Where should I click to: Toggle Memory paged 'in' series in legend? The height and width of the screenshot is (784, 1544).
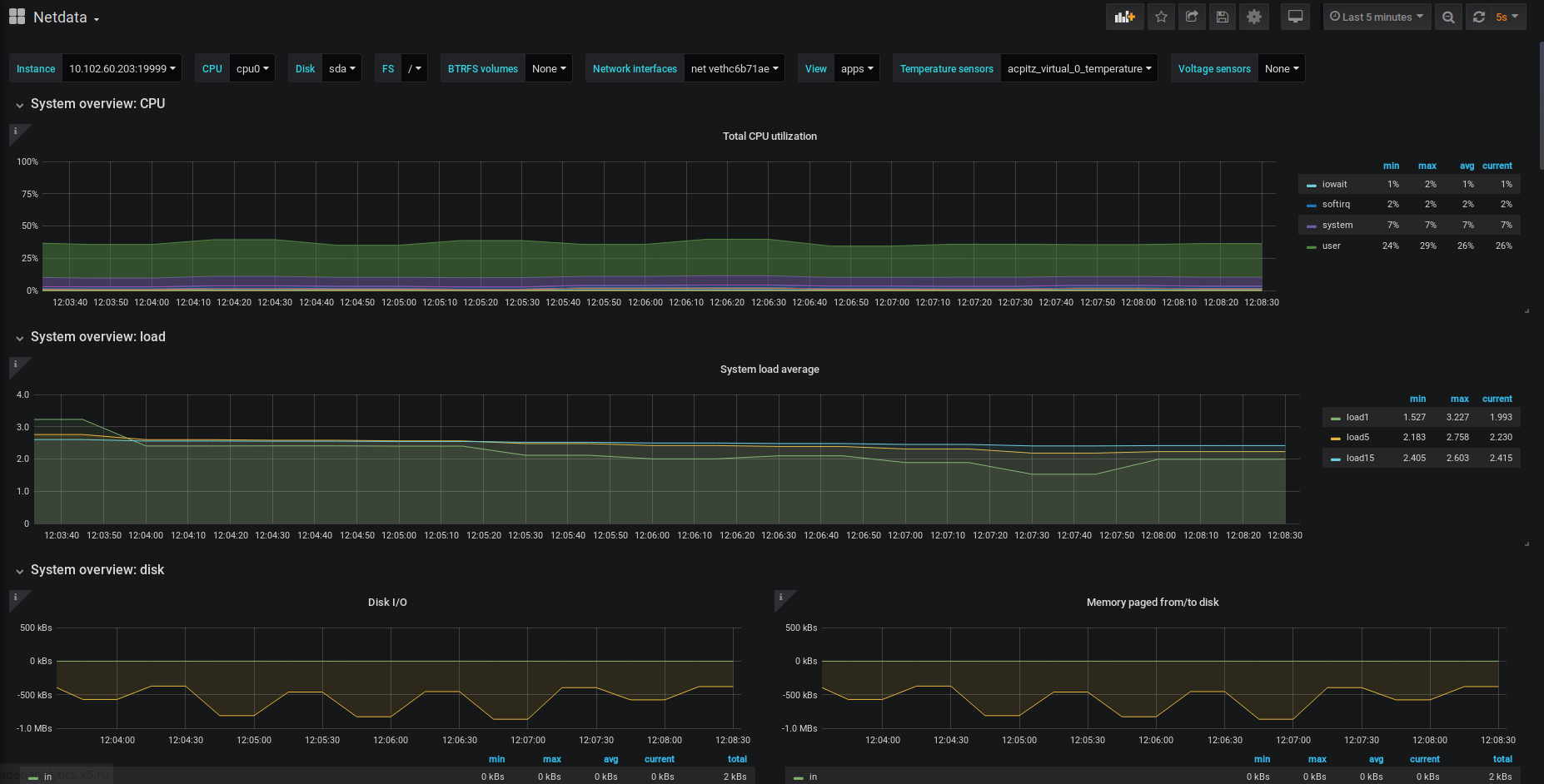pyautogui.click(x=813, y=777)
